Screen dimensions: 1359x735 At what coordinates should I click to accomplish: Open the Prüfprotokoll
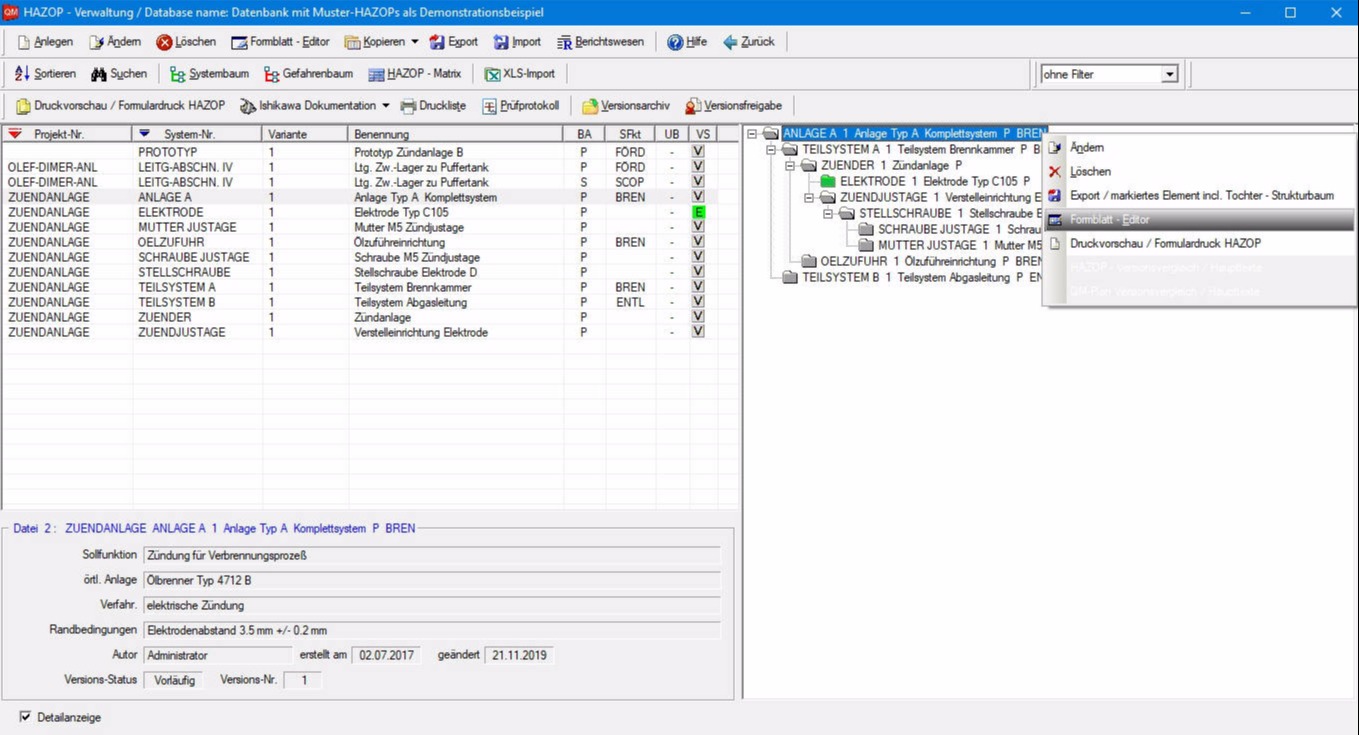point(520,106)
